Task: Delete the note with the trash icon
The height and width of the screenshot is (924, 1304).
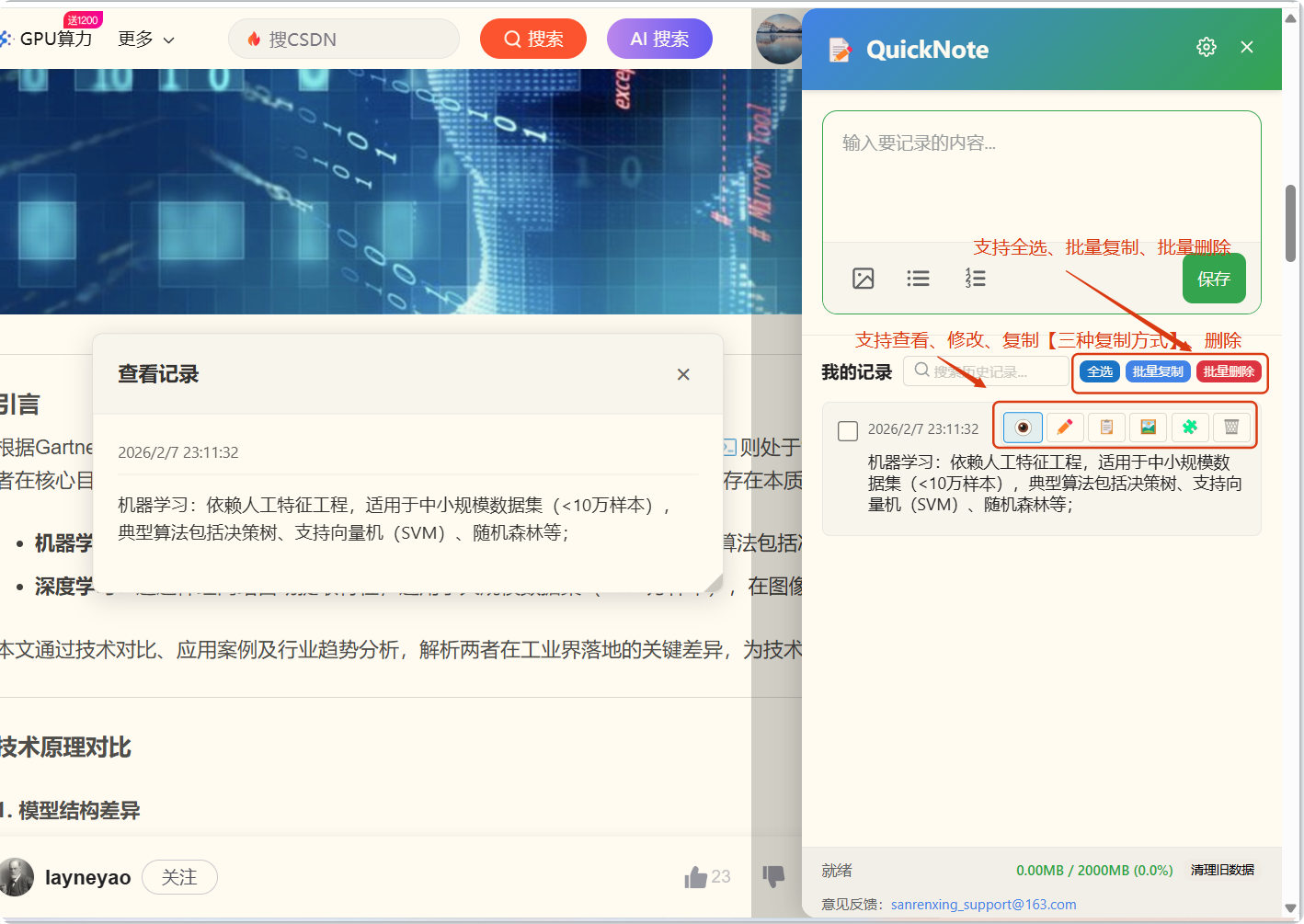Action: pyautogui.click(x=1230, y=427)
